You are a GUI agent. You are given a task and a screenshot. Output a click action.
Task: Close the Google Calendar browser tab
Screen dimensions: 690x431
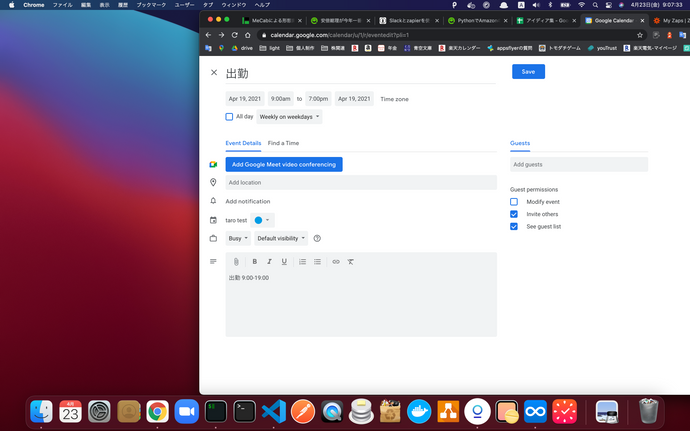point(642,20)
